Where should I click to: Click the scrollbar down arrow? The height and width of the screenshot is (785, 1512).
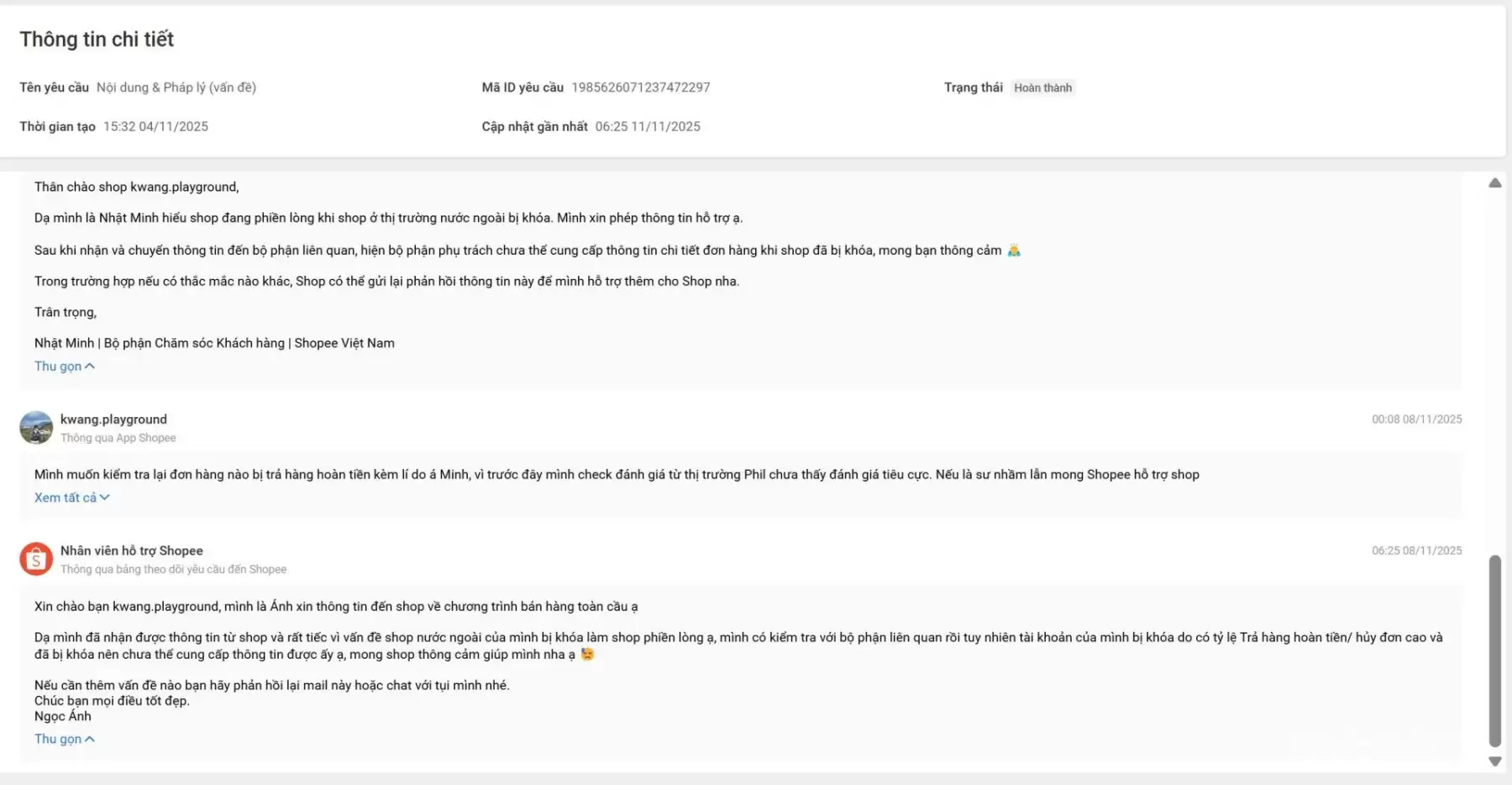point(1495,761)
